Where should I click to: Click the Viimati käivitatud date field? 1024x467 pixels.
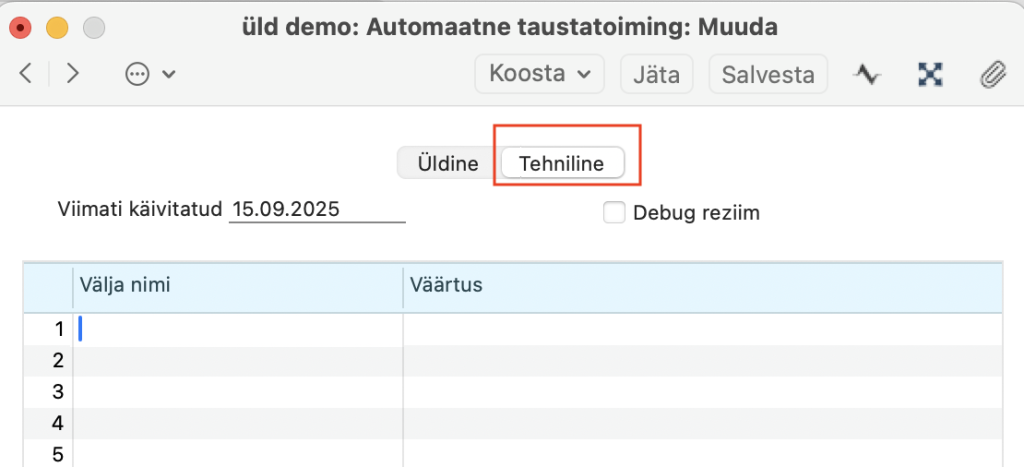pyautogui.click(x=316, y=210)
